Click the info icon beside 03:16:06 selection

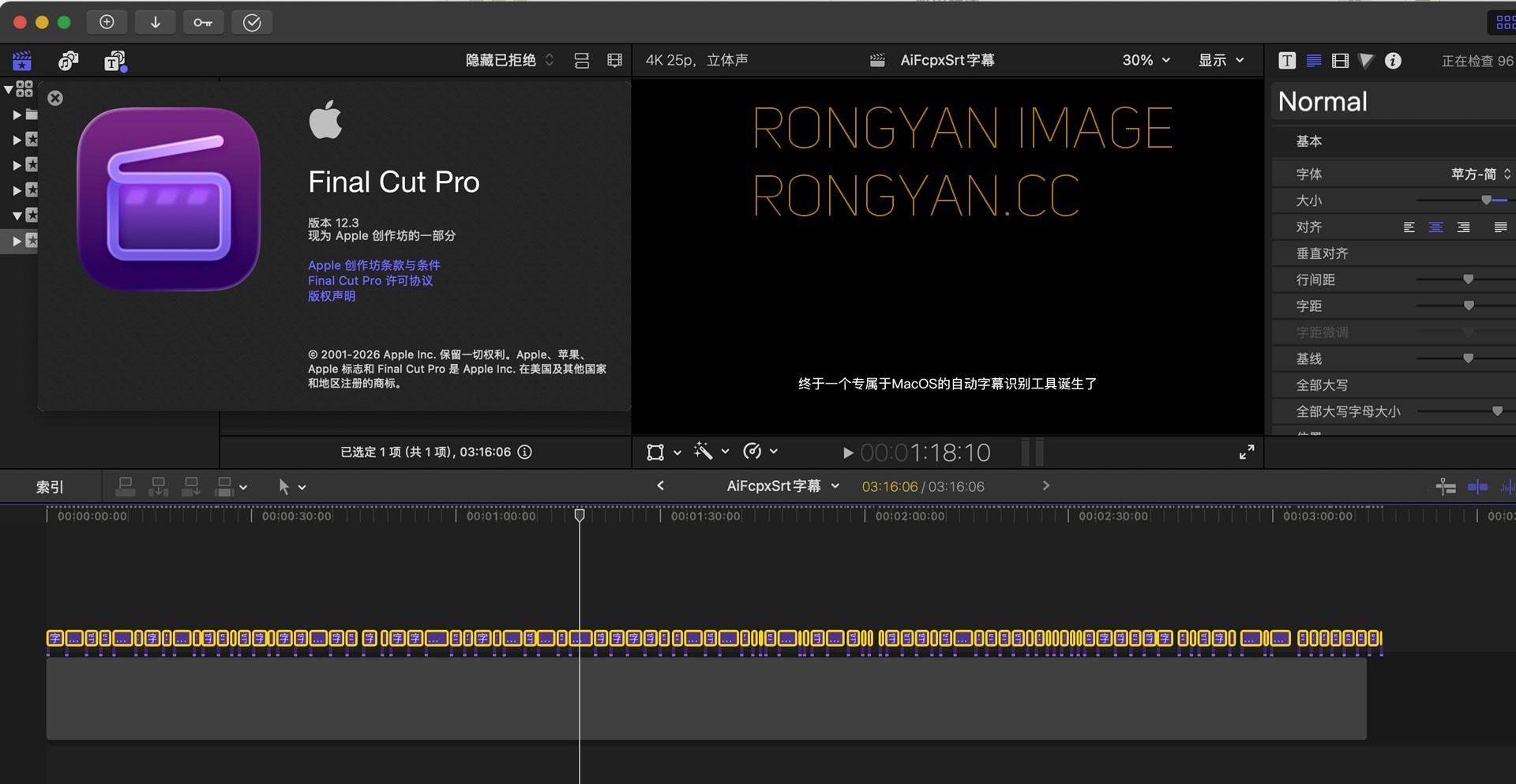pos(525,452)
